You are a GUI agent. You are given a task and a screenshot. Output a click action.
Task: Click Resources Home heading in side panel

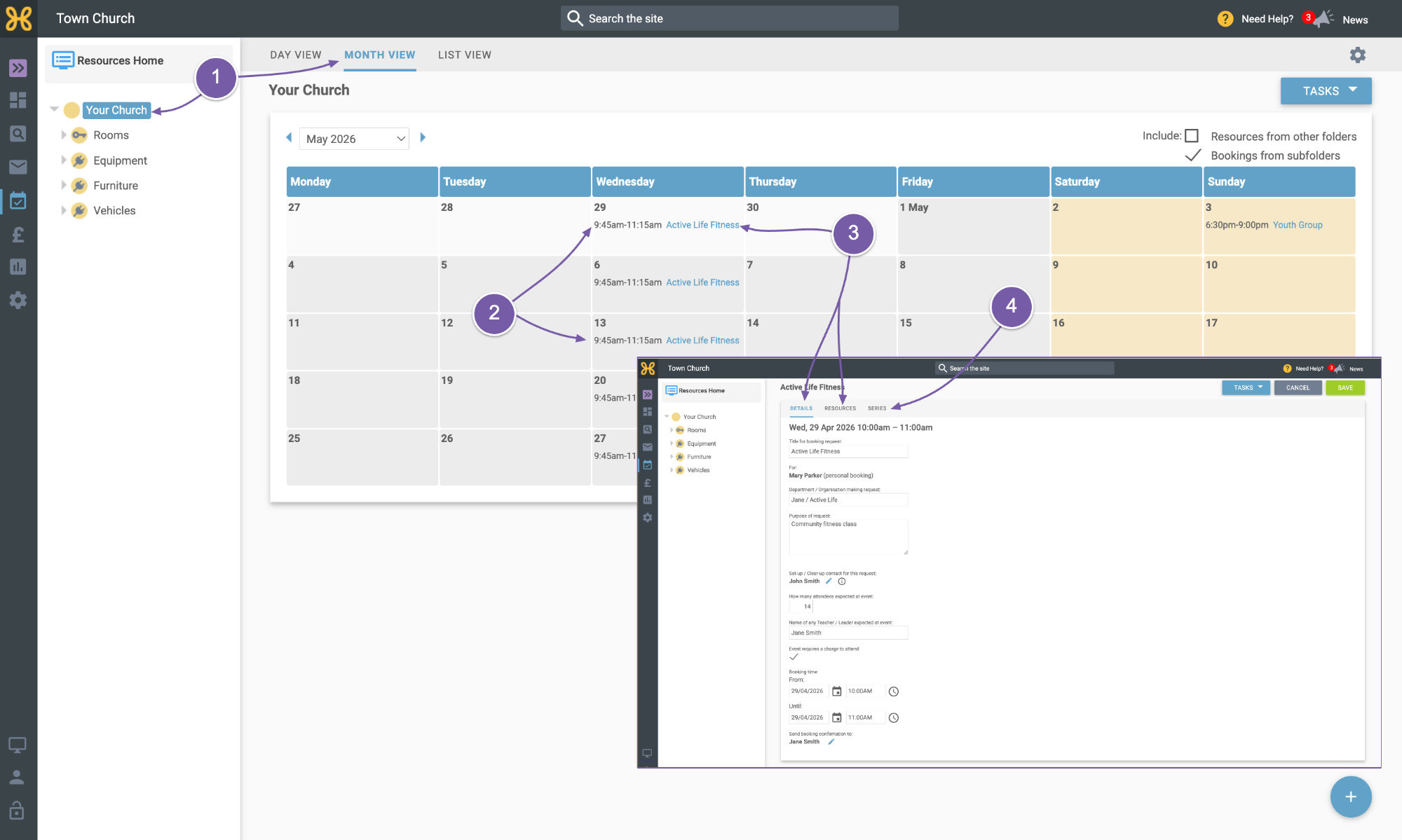(120, 60)
